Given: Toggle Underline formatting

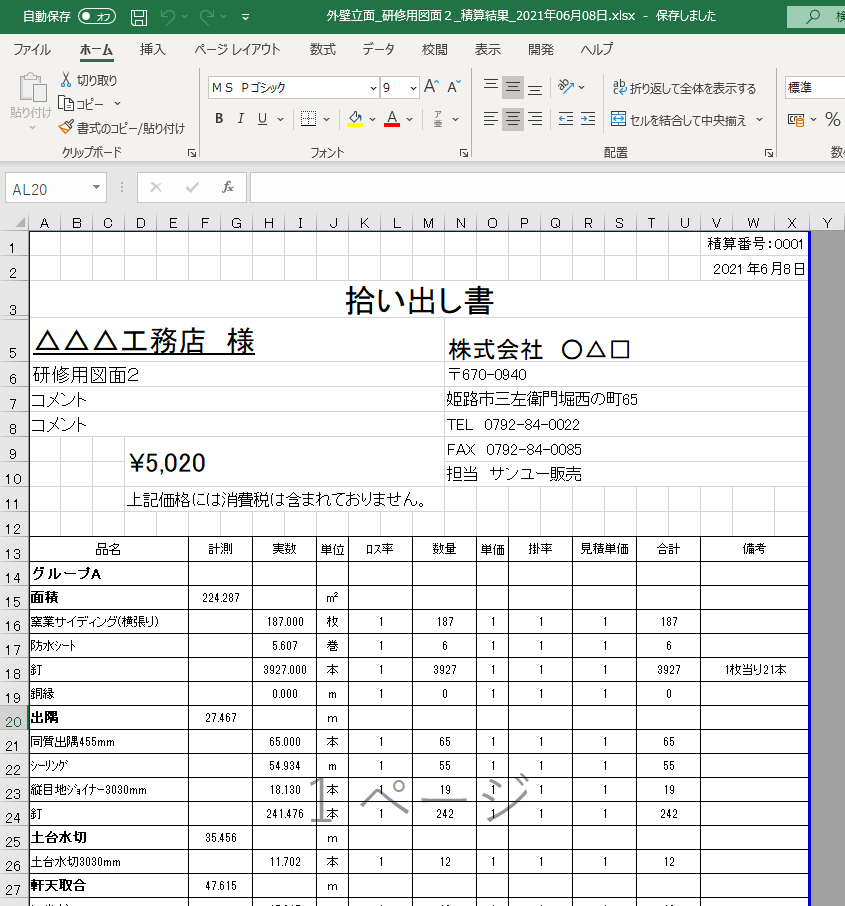Looking at the screenshot, I should [x=262, y=119].
